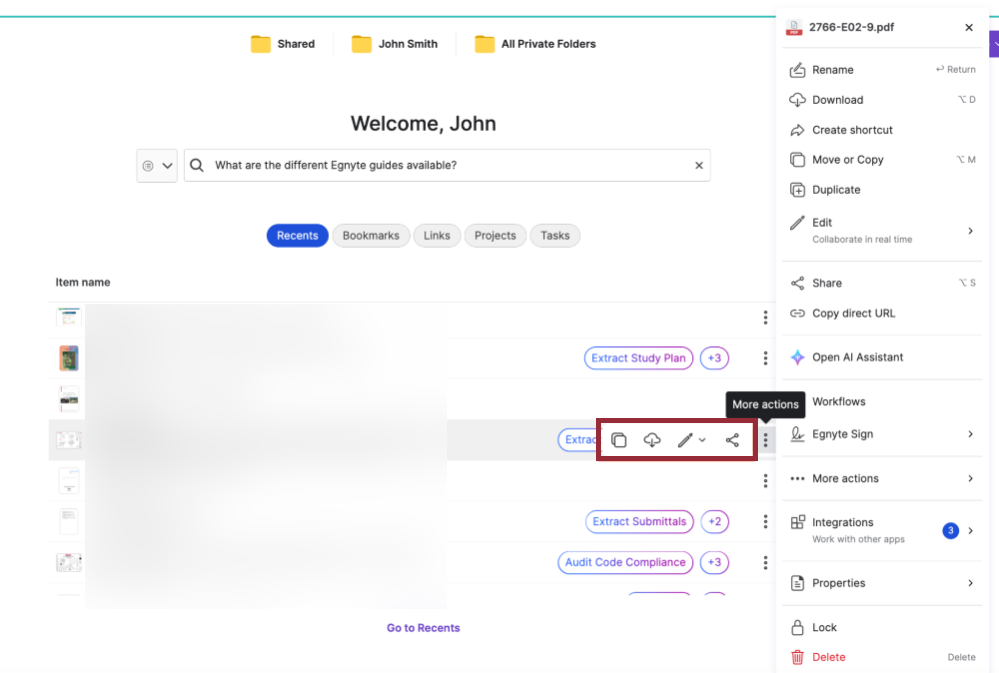Close the 2766-E02-9.pdf context panel
This screenshot has height=673, width=999.
click(x=969, y=27)
